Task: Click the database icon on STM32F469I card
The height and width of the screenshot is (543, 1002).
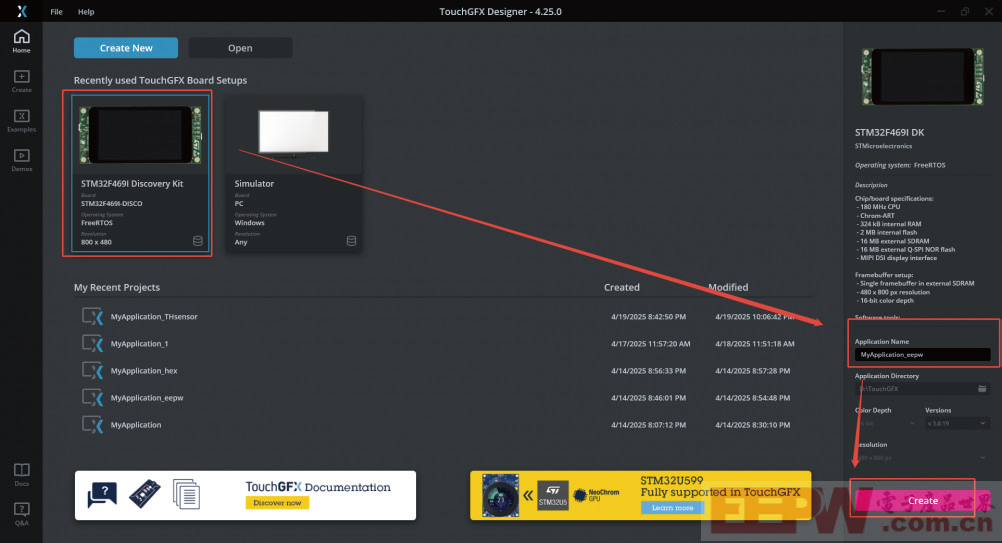Action: (x=197, y=241)
